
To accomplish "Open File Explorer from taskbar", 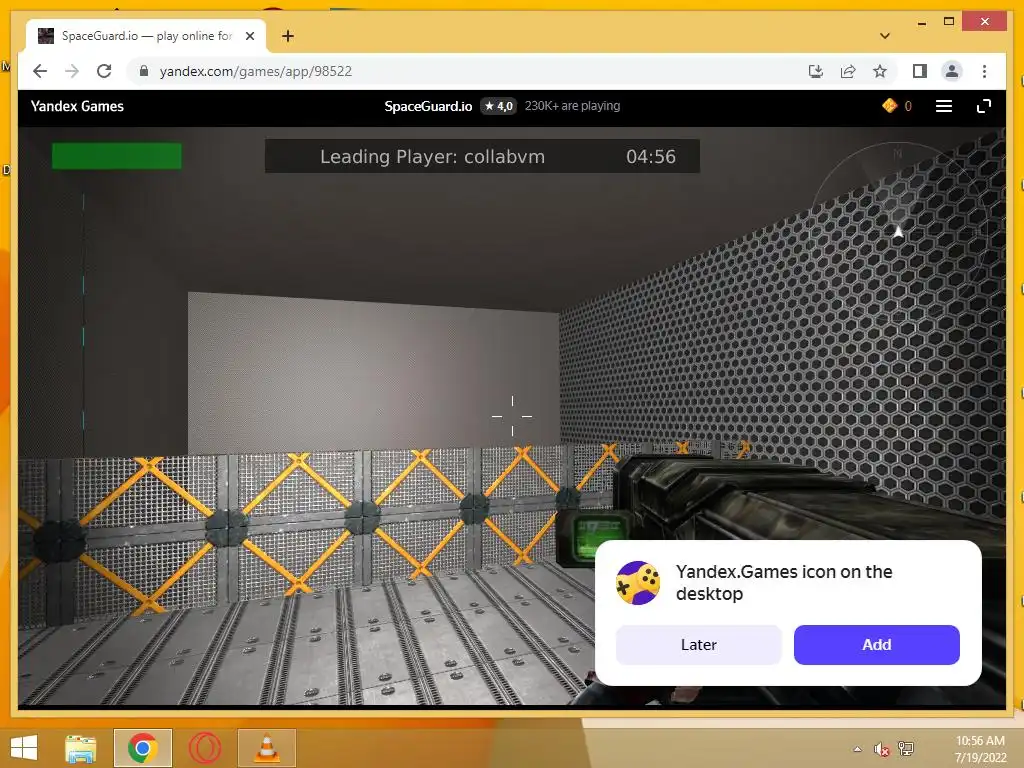I will (x=80, y=748).
